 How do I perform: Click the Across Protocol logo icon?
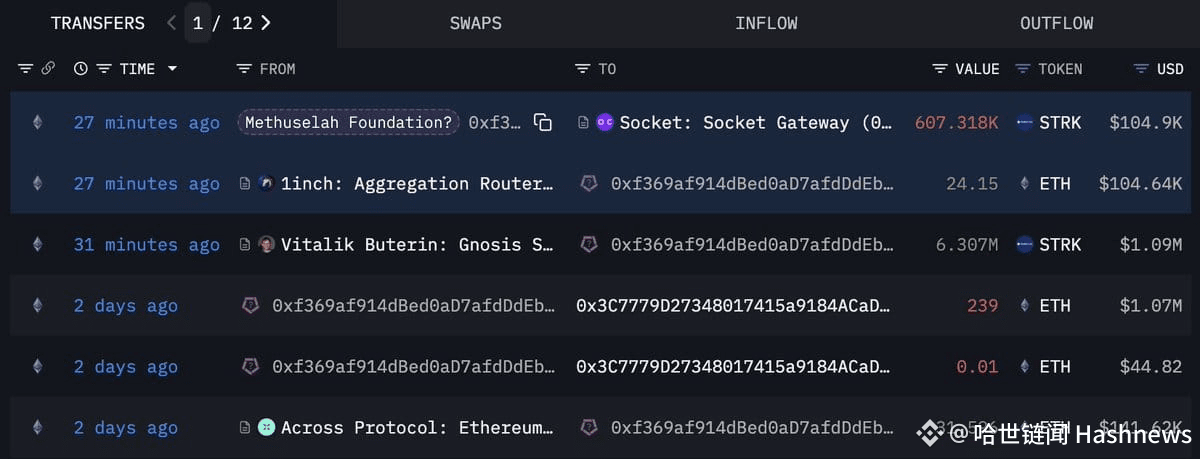266,428
